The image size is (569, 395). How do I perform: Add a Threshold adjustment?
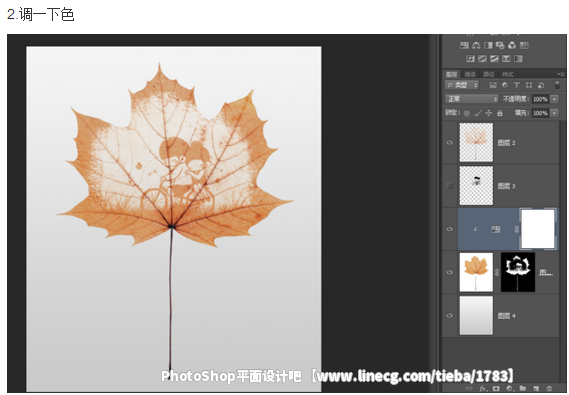pos(494,58)
